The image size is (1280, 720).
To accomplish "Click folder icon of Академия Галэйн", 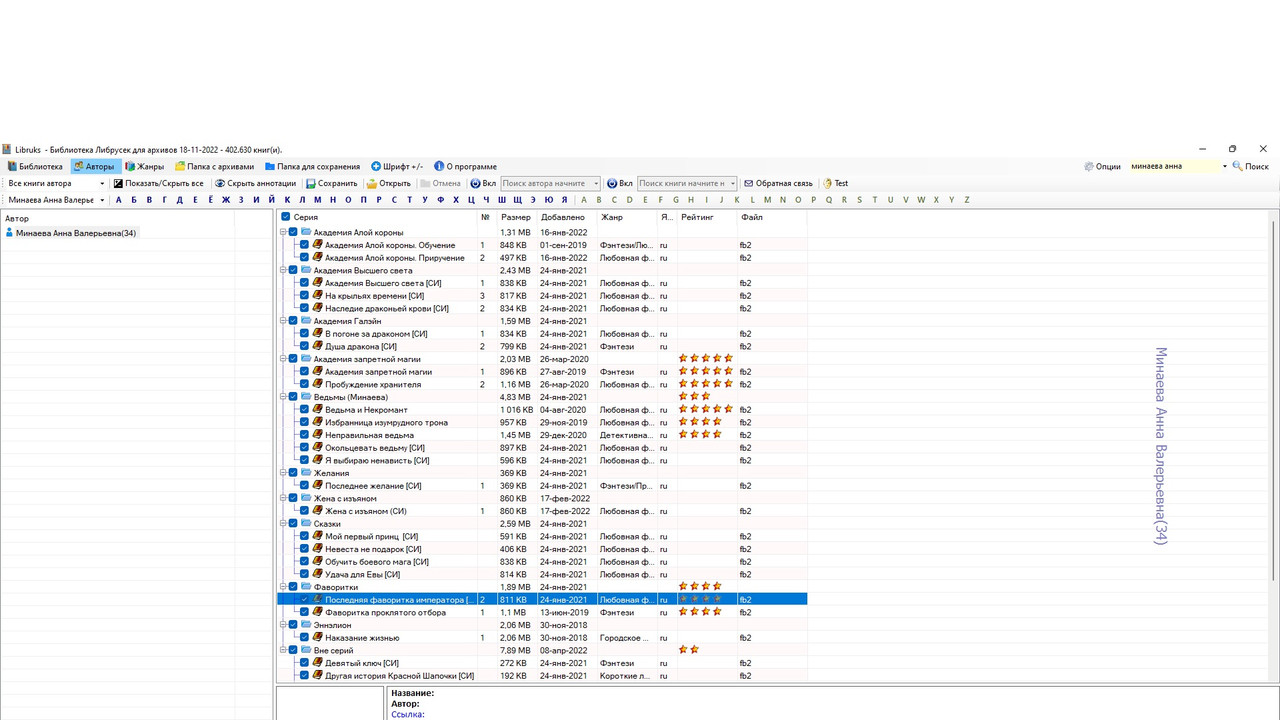I will [x=306, y=321].
